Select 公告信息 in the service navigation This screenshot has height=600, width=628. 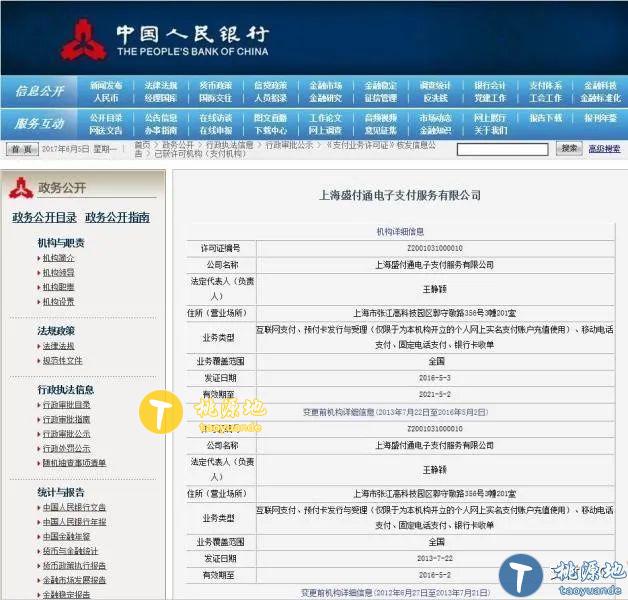(x=161, y=118)
